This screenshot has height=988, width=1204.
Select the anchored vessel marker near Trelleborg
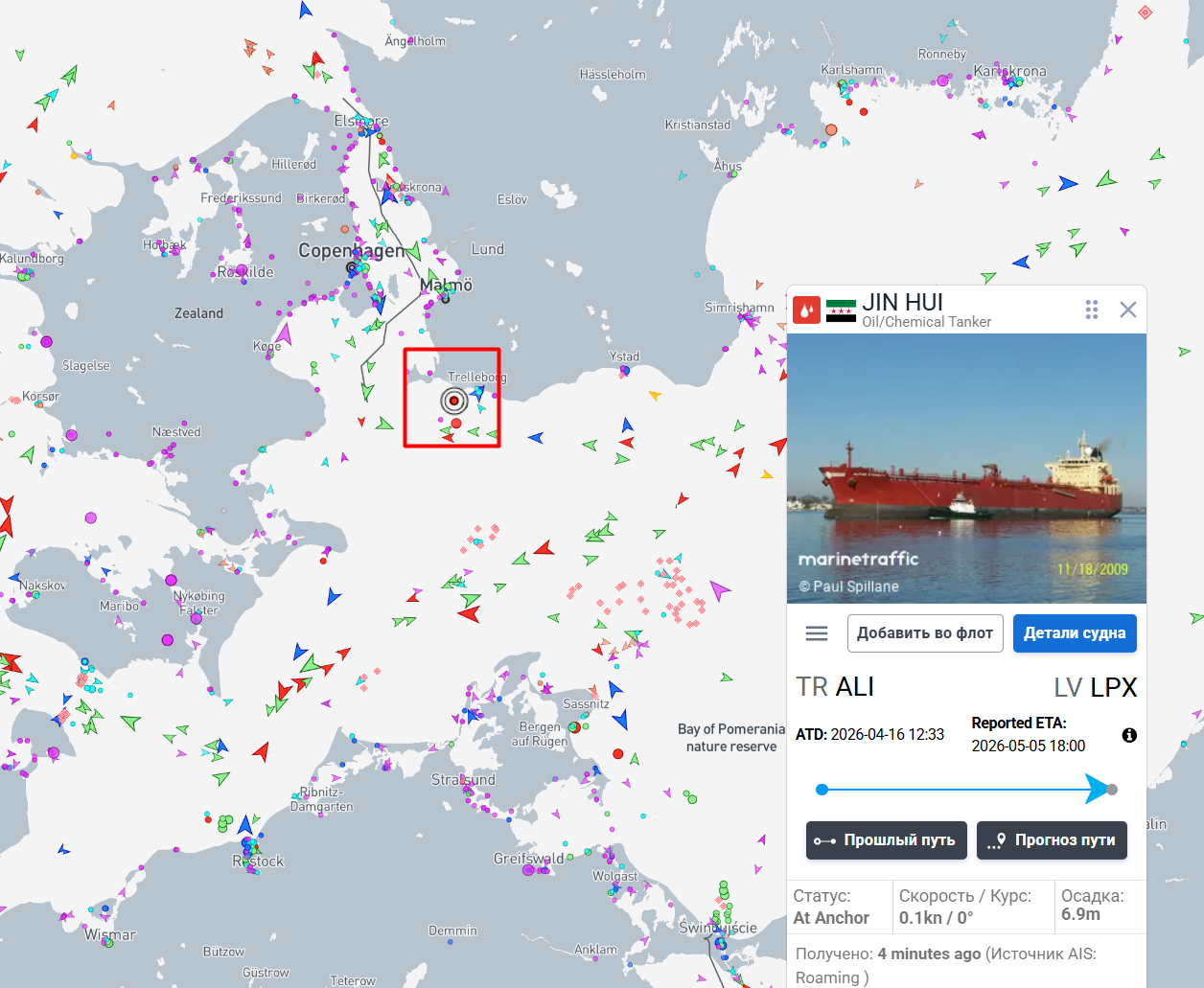click(454, 402)
